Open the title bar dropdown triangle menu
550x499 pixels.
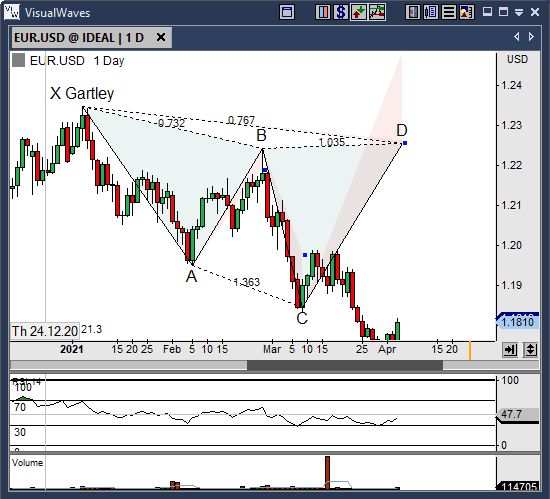(x=519, y=13)
